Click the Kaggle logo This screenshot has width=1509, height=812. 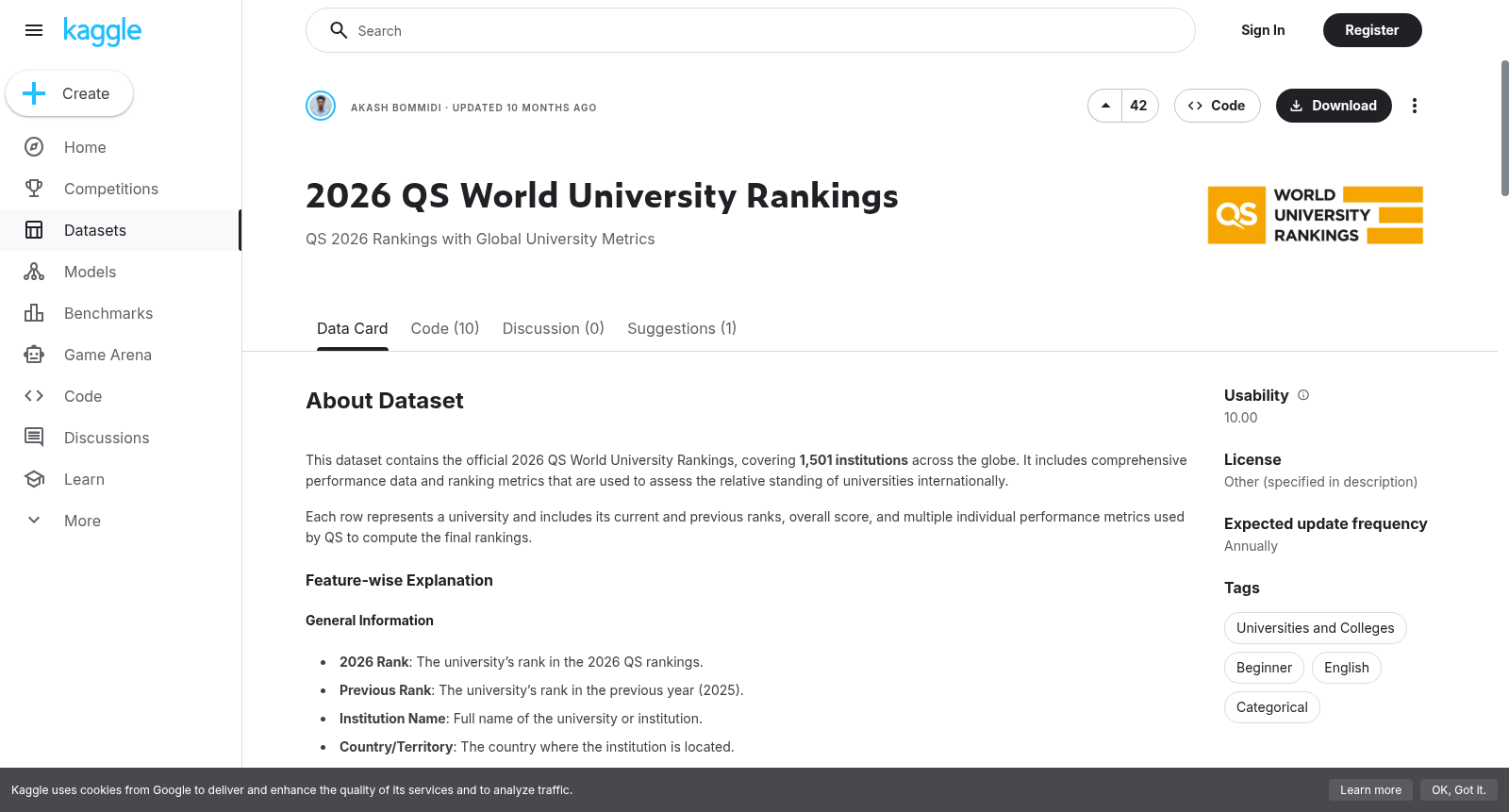point(102,31)
